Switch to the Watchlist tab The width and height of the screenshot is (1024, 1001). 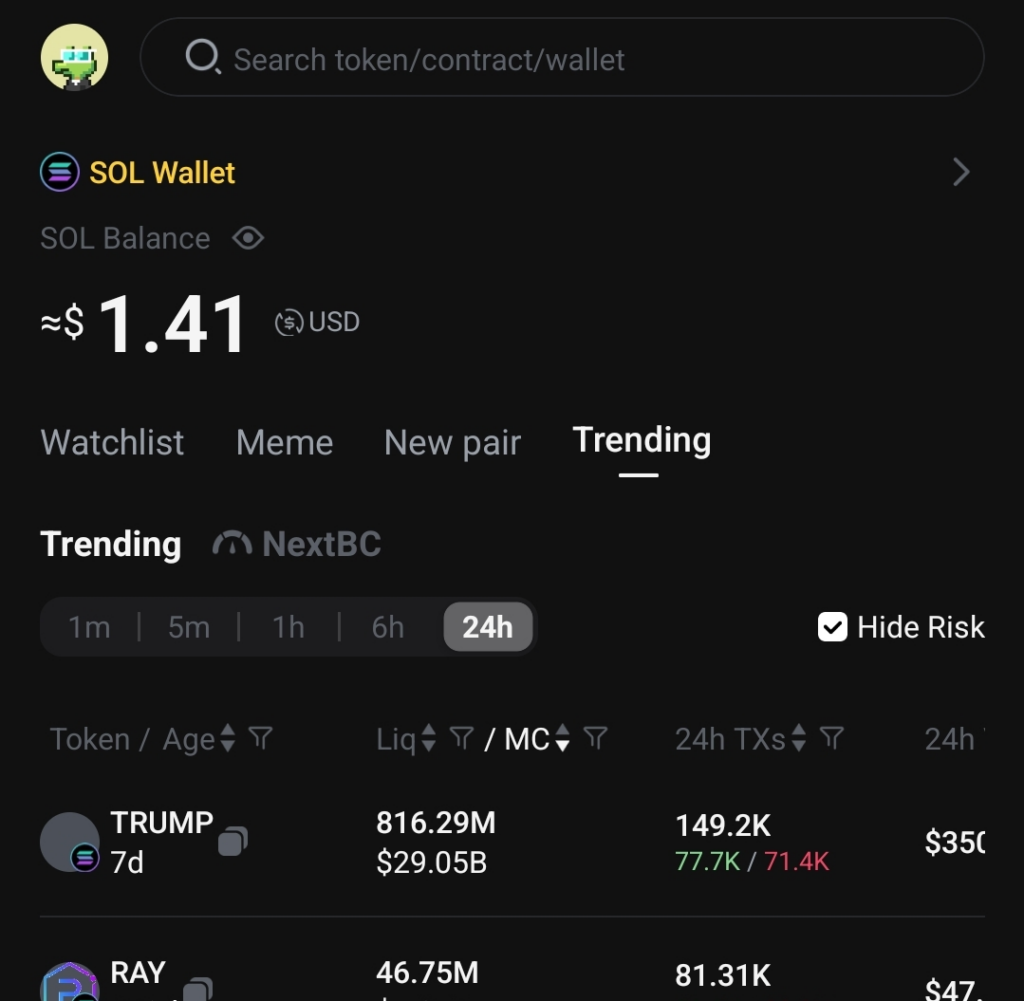[x=112, y=442]
